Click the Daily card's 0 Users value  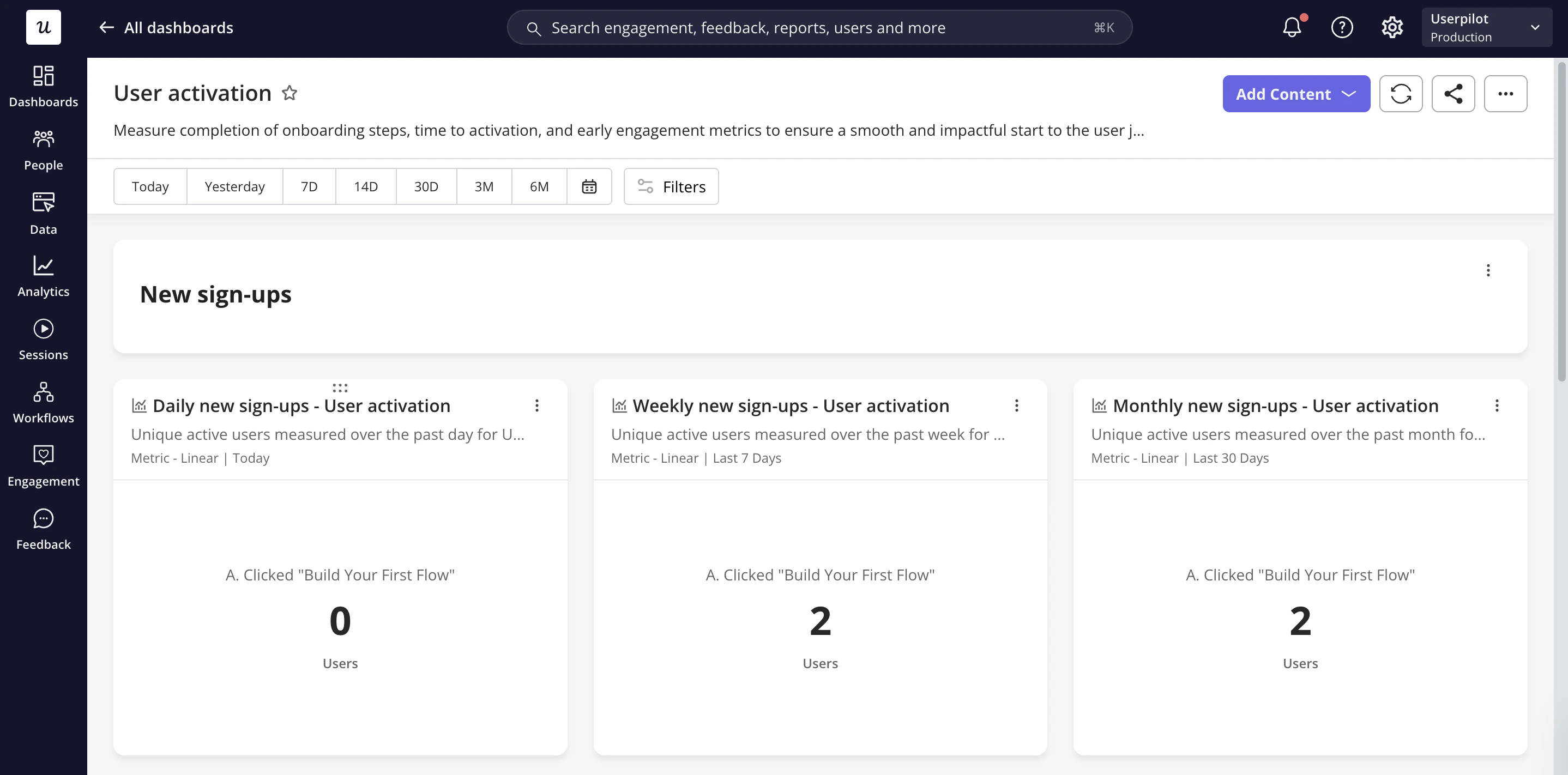coord(340,621)
